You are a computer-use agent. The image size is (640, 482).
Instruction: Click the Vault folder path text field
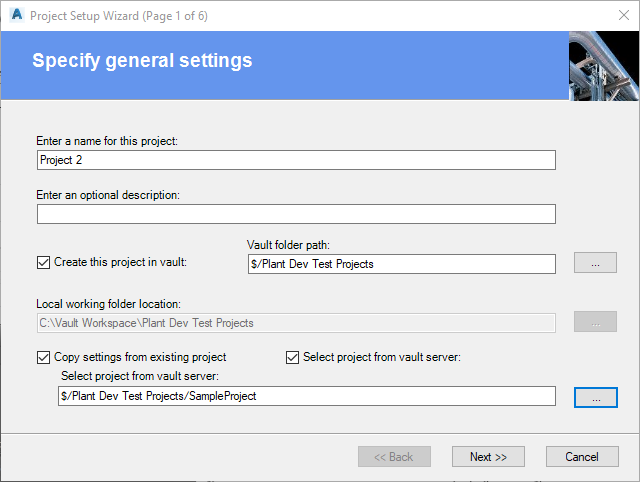click(x=400, y=264)
